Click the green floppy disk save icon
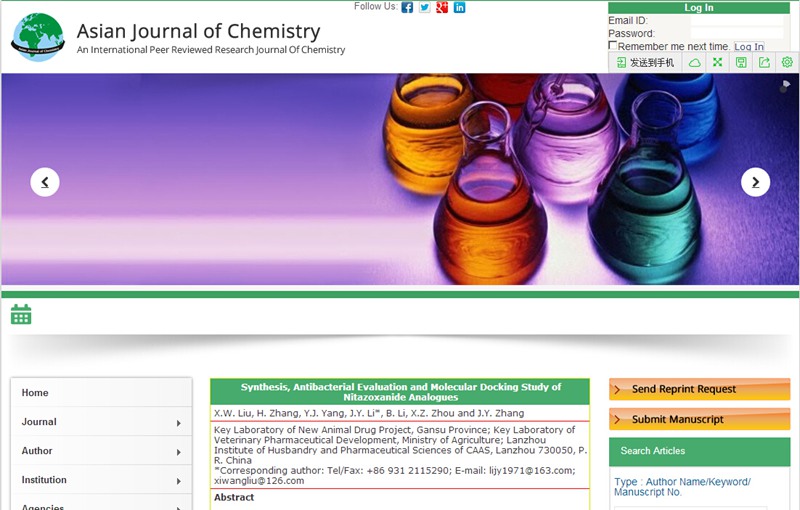 click(x=741, y=62)
